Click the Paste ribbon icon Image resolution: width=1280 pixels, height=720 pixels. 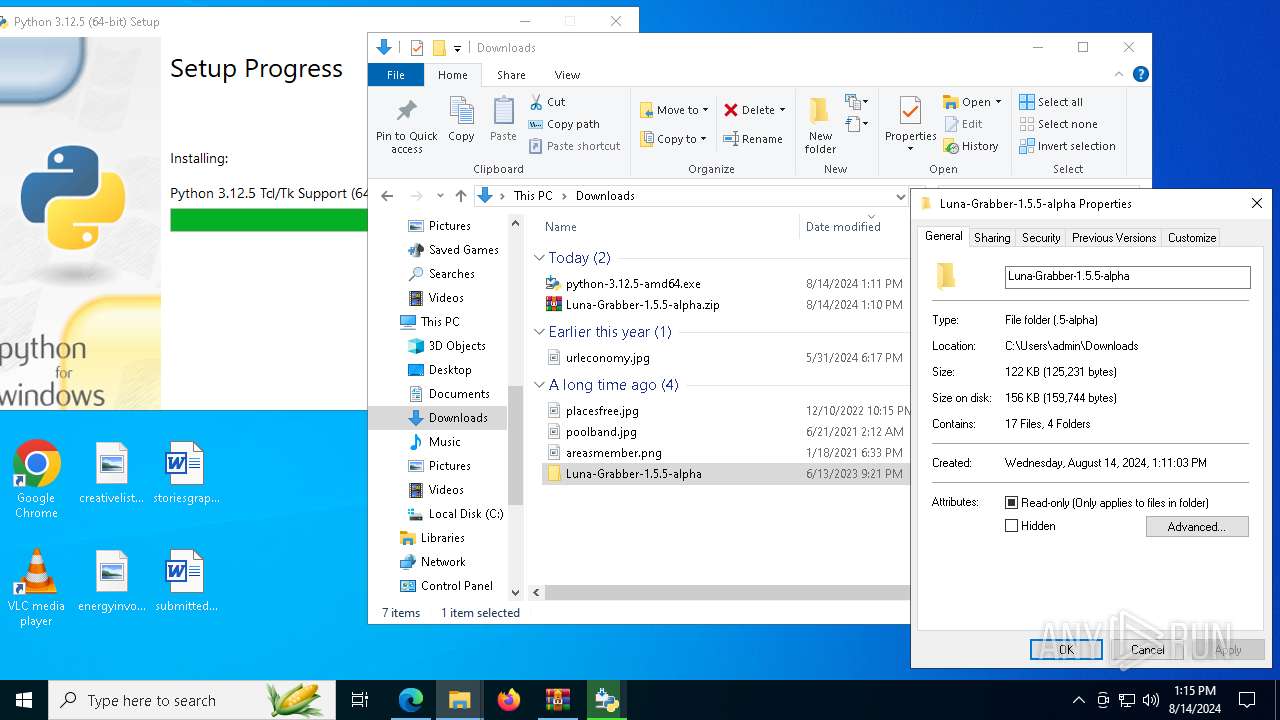[503, 111]
